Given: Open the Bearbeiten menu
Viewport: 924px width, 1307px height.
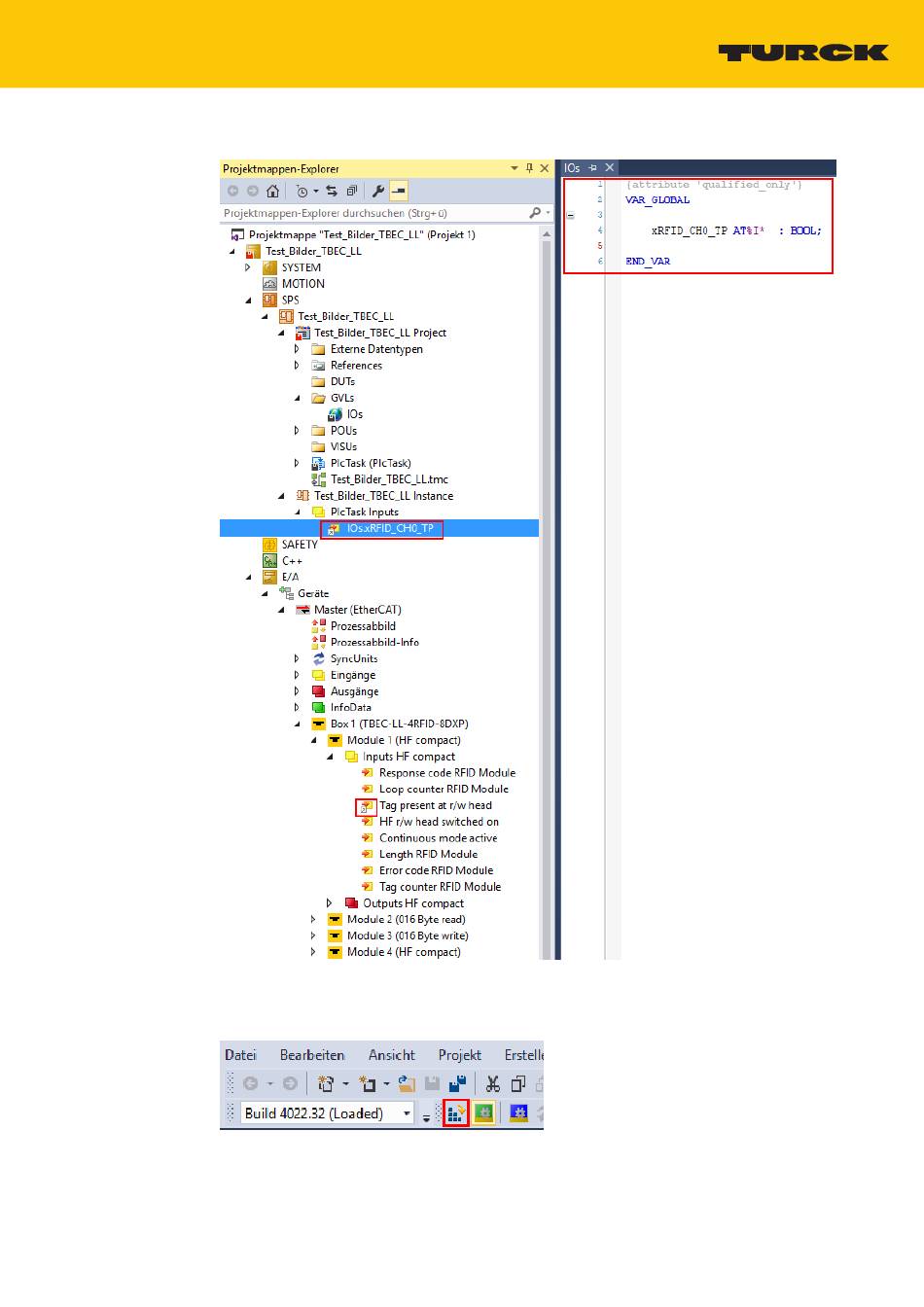Looking at the screenshot, I should (312, 1055).
